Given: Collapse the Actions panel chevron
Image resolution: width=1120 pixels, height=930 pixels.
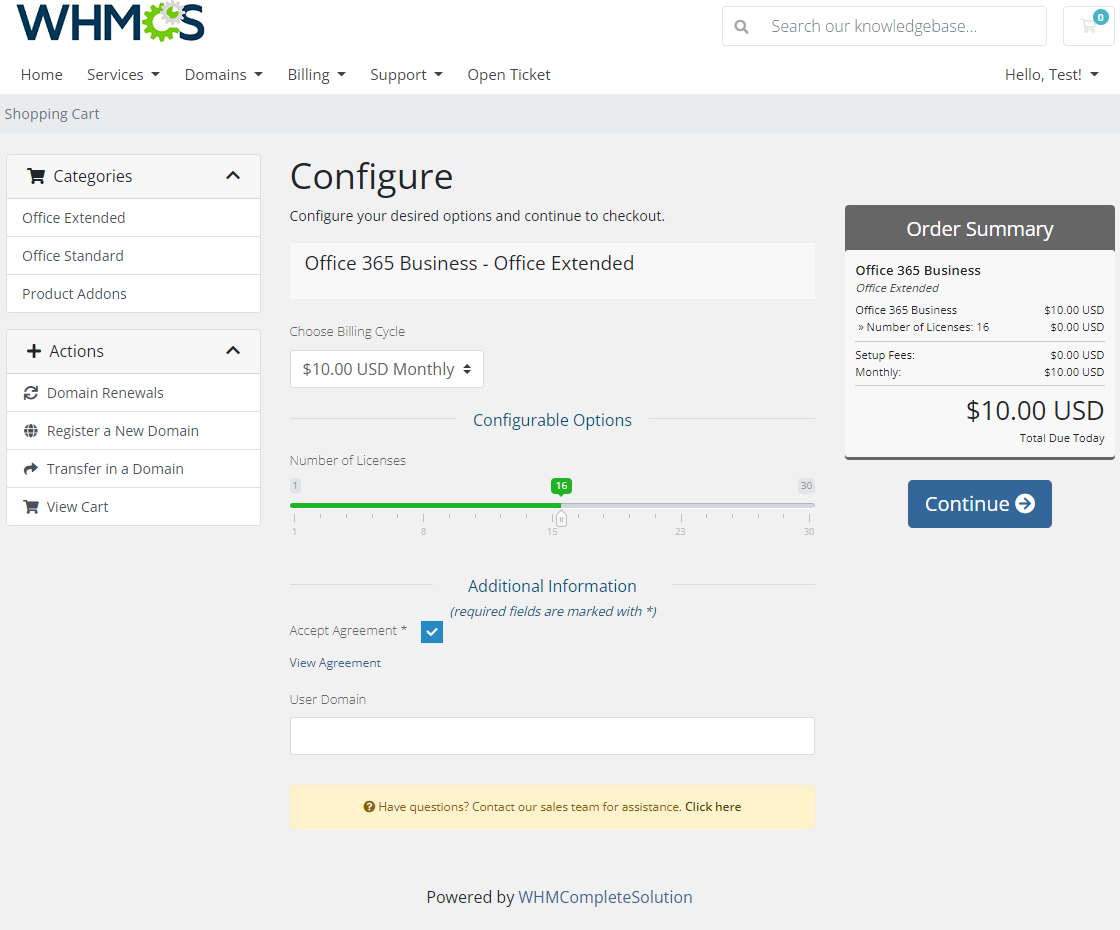Looking at the screenshot, I should 233,351.
